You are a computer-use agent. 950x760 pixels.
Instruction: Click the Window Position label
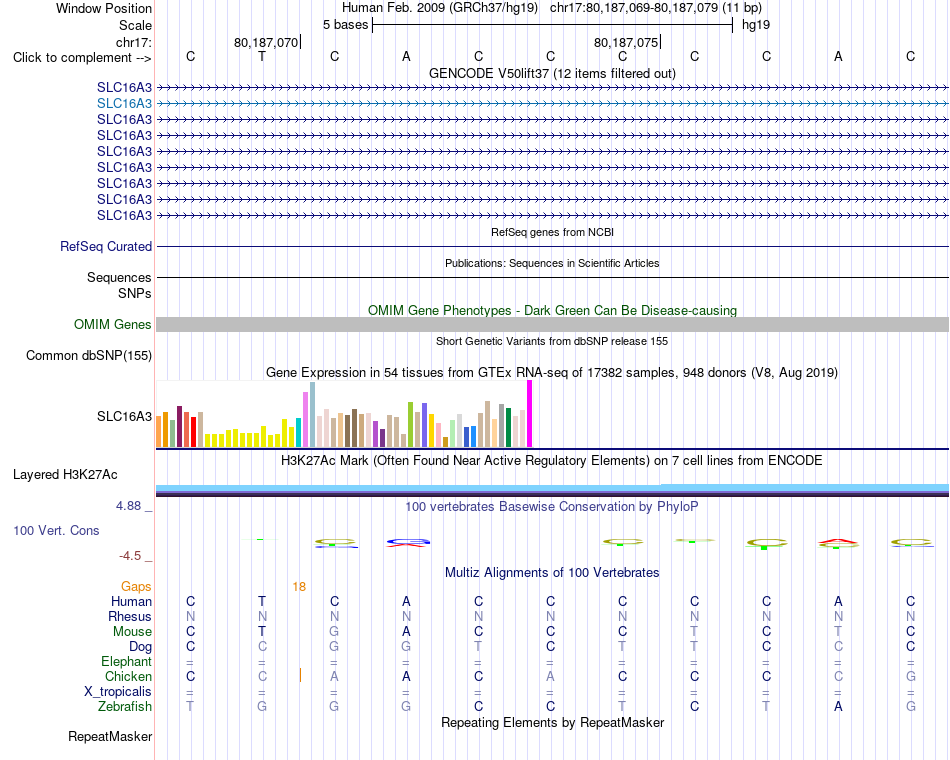click(104, 8)
